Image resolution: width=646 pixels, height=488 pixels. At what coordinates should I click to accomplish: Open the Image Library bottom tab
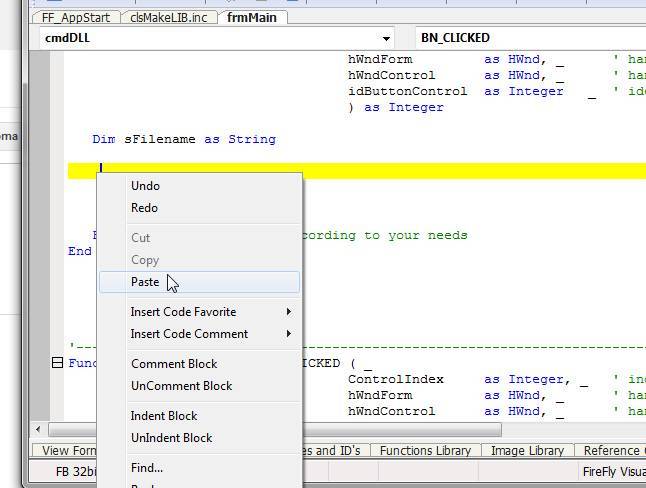pos(527,451)
